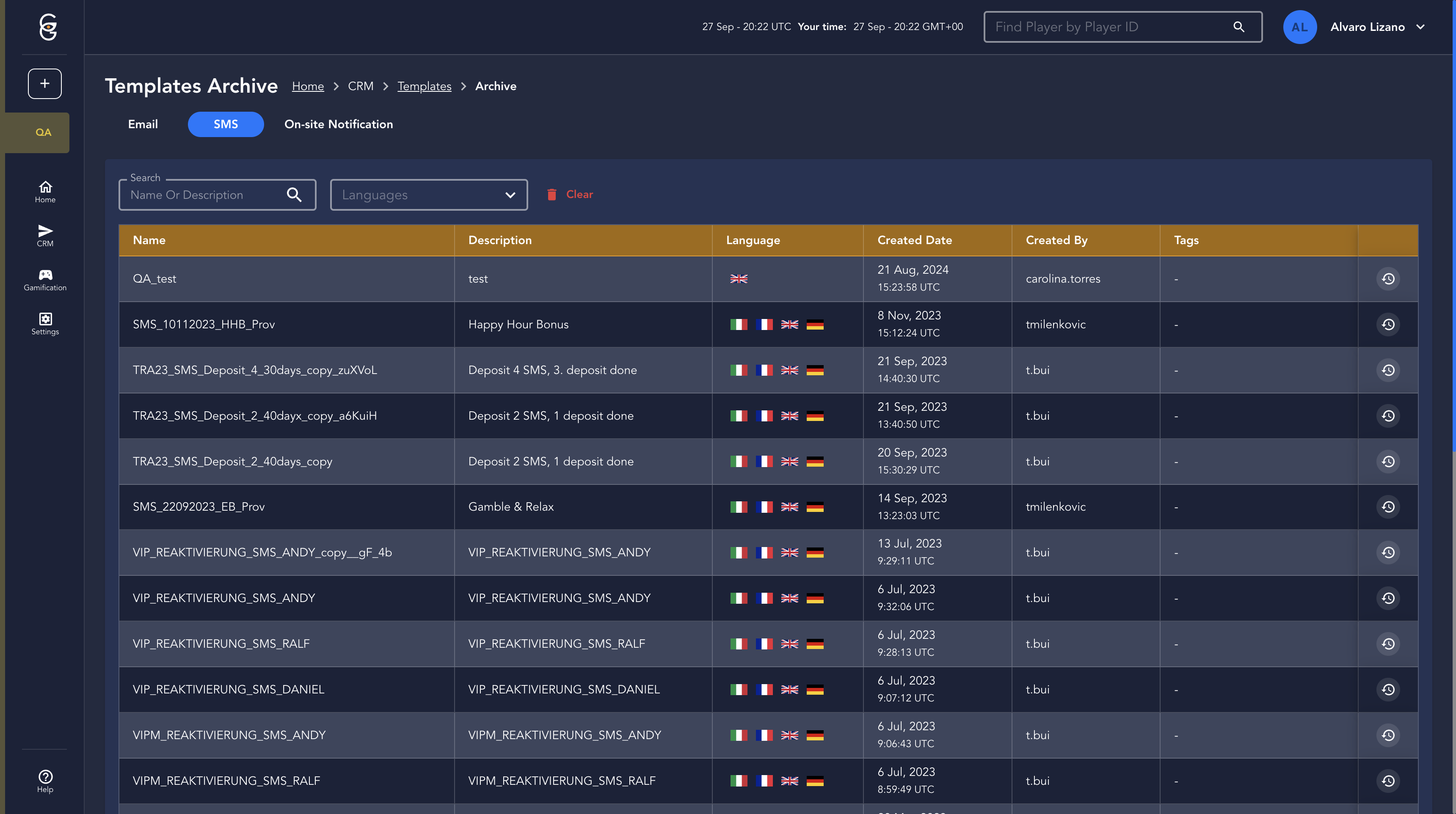Click the company logo at top left
Screen dimensions: 1456x814
[x=48, y=27]
